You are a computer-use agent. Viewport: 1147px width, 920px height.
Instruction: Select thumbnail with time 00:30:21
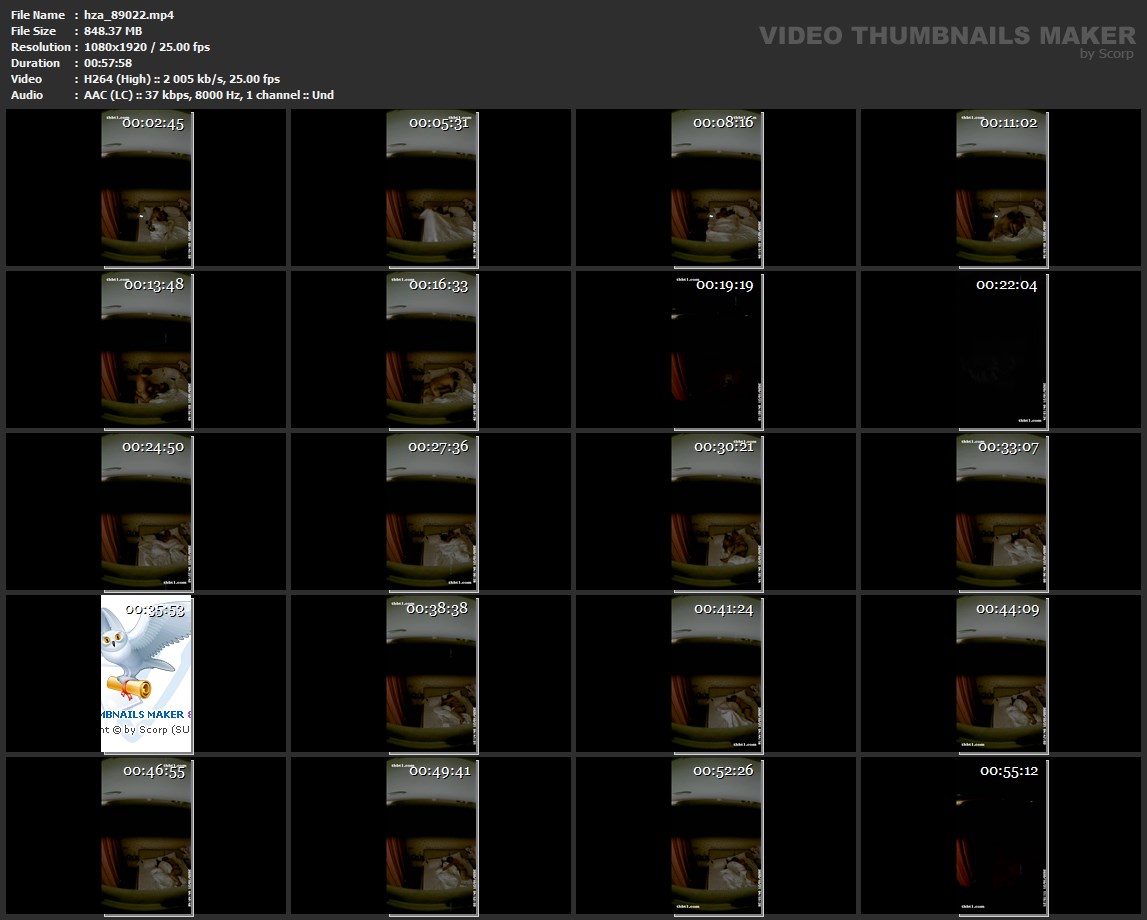[717, 512]
